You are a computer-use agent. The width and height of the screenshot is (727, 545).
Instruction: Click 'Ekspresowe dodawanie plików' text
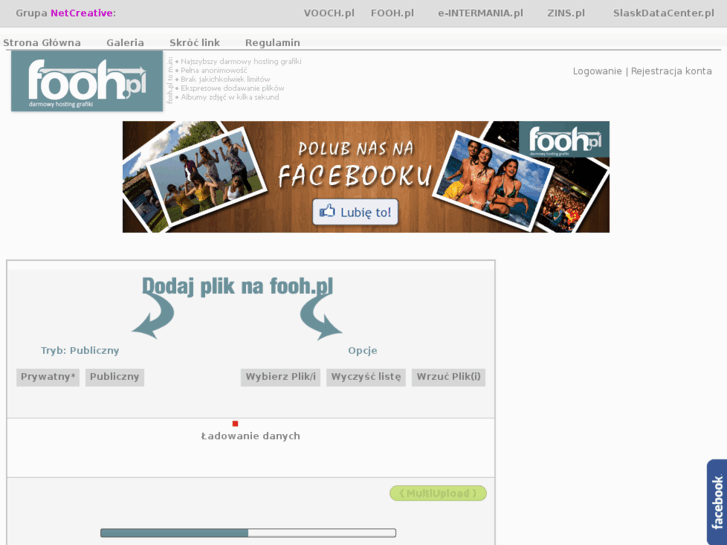pyautogui.click(x=232, y=88)
